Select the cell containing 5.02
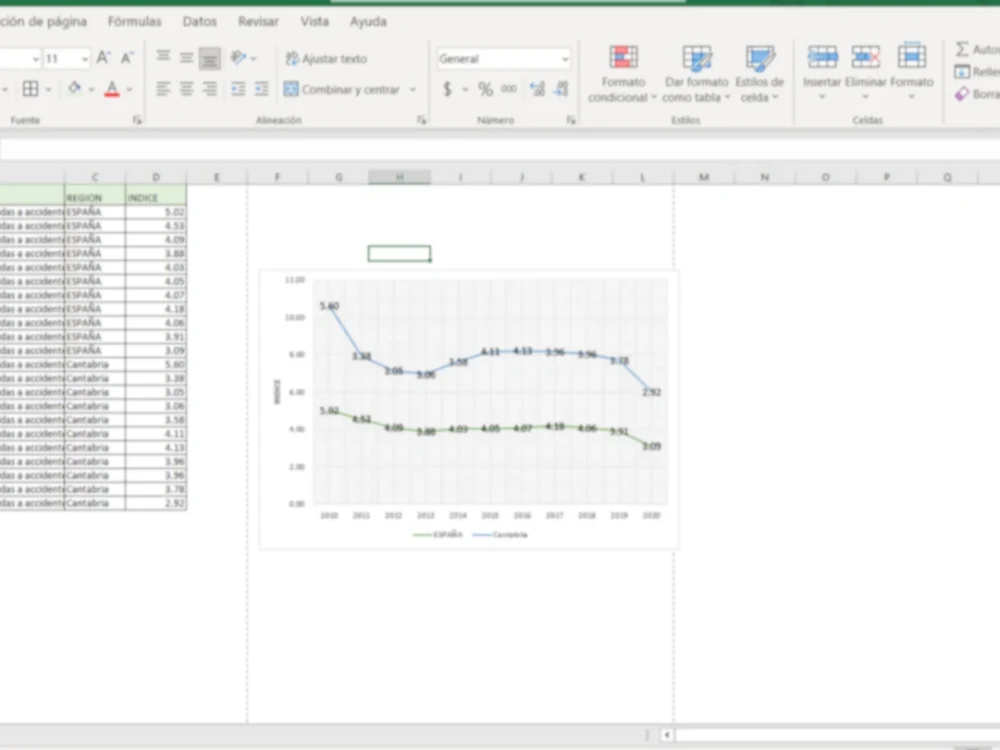Screen dimensions: 1000x750 [156, 212]
